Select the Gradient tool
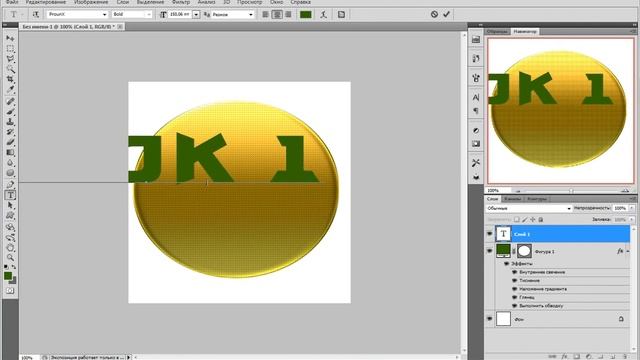 pyautogui.click(x=10, y=152)
